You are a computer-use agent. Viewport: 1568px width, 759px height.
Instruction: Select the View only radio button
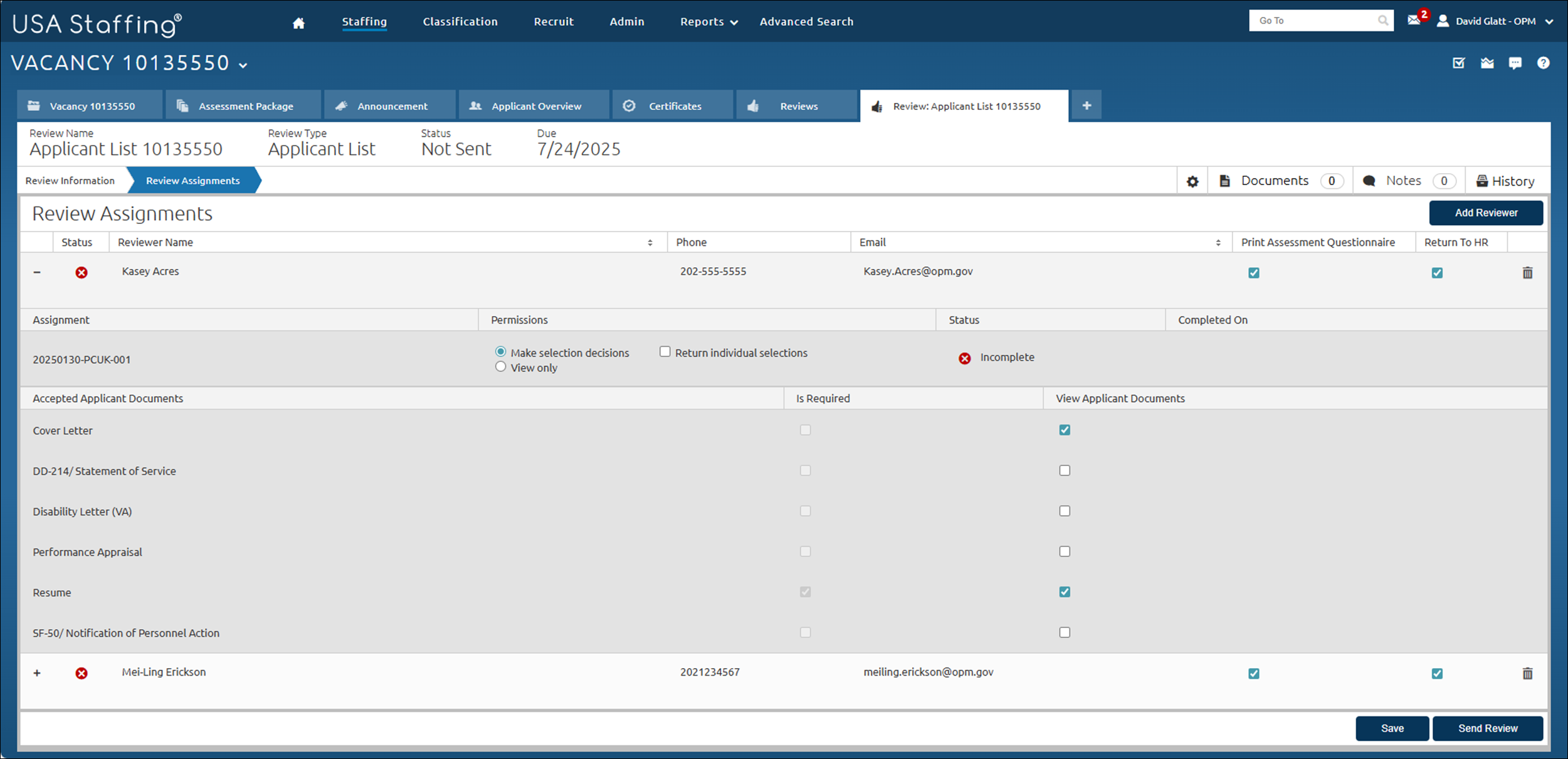click(x=500, y=367)
